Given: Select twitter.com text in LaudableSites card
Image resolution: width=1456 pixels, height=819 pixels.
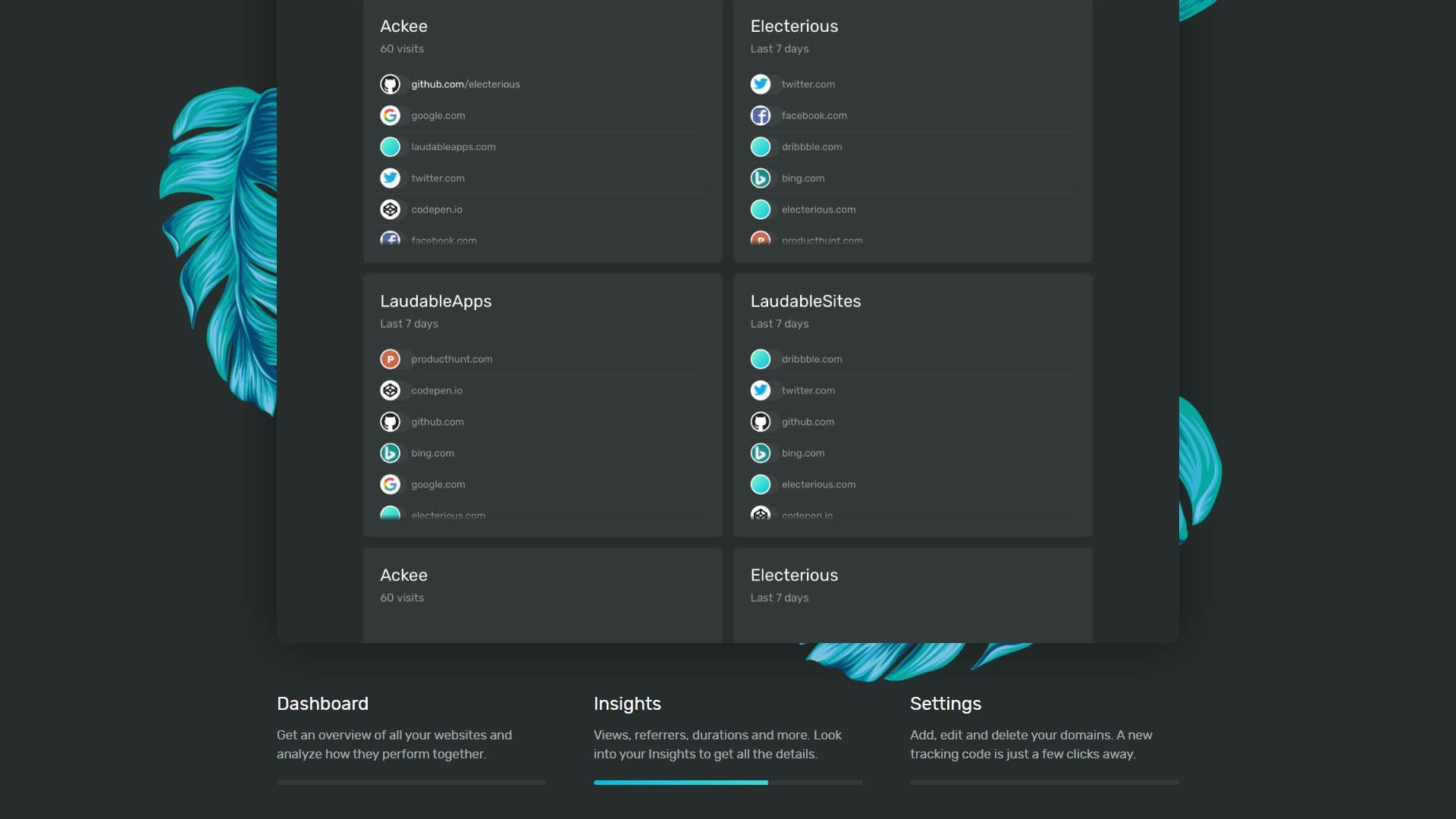Looking at the screenshot, I should coord(808,391).
